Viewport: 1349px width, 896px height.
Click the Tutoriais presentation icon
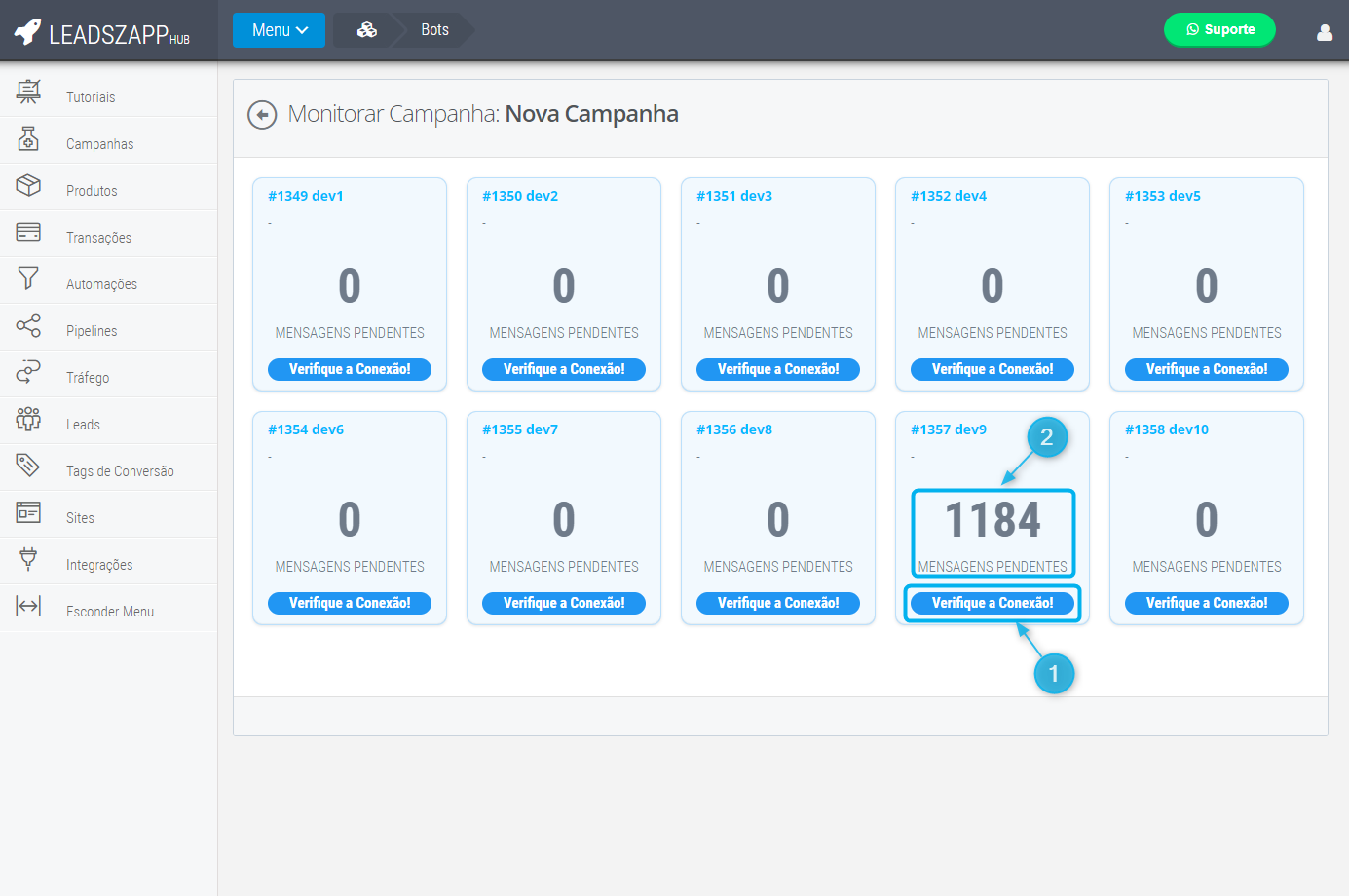[x=28, y=92]
